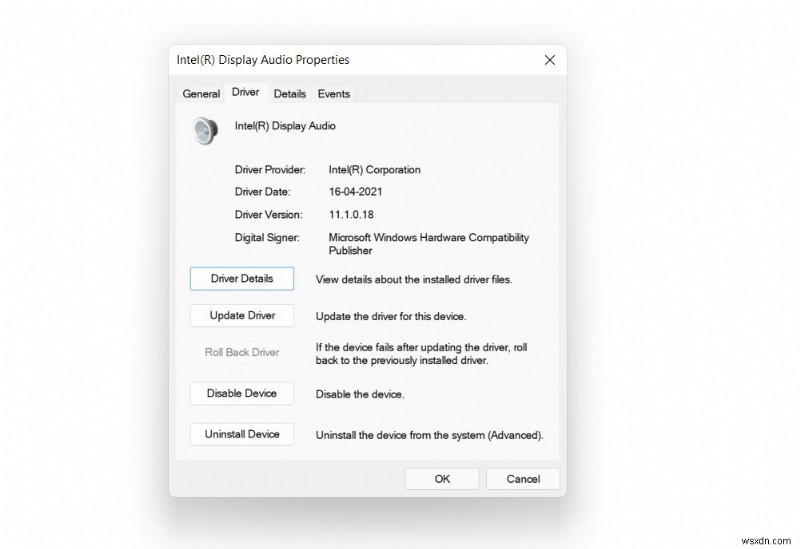Close the Intel Display Audio Properties dialog
Image resolution: width=800 pixels, height=549 pixels.
coord(549,60)
